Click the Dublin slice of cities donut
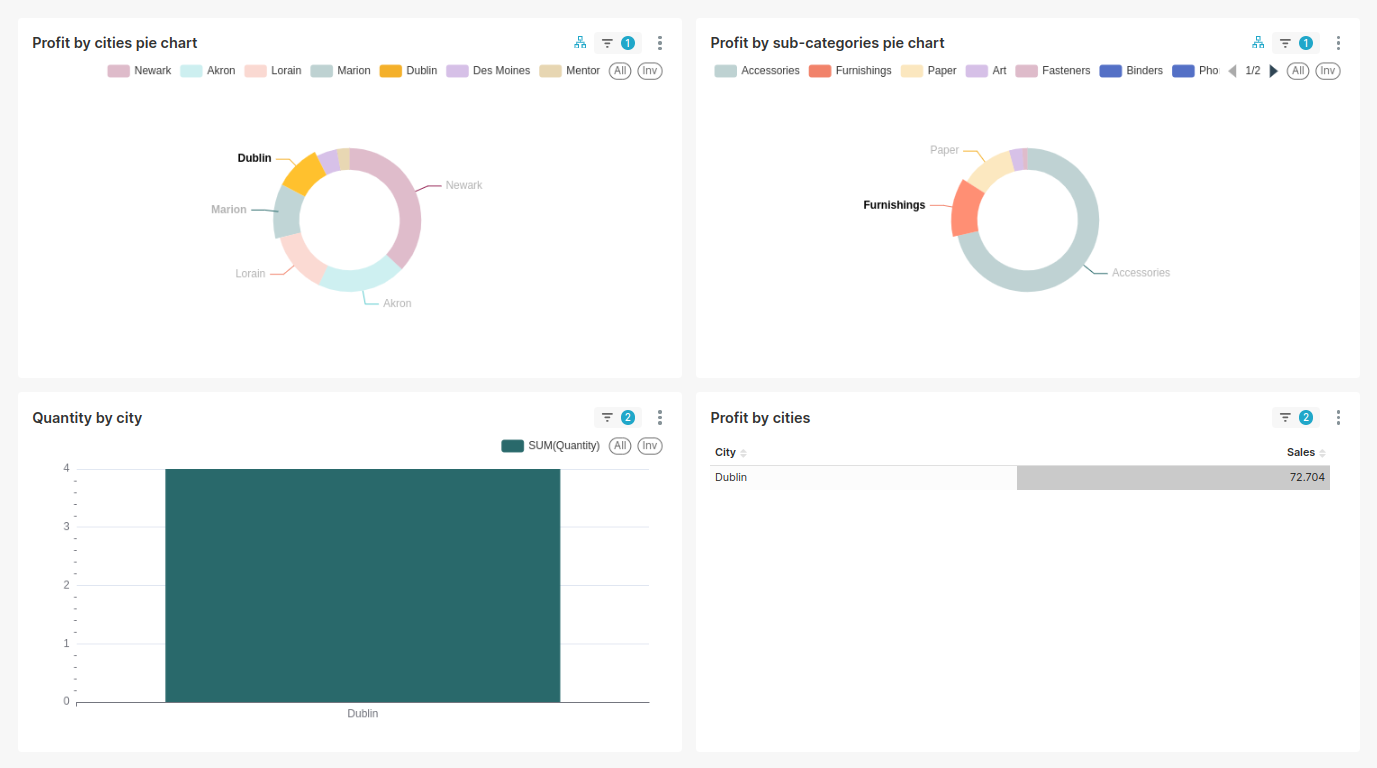 click(x=304, y=174)
